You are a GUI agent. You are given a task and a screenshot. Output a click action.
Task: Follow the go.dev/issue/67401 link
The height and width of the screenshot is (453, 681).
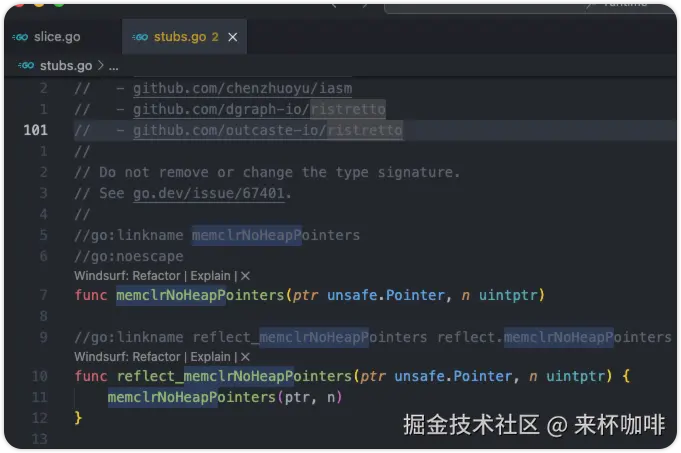coord(209,193)
